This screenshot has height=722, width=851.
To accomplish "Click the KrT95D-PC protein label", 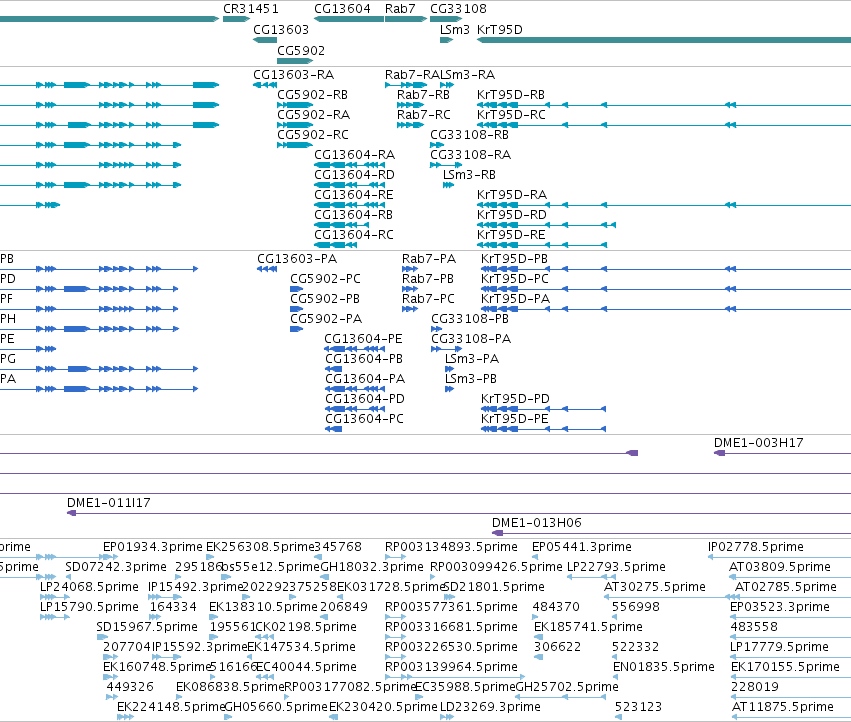I will (x=515, y=278).
